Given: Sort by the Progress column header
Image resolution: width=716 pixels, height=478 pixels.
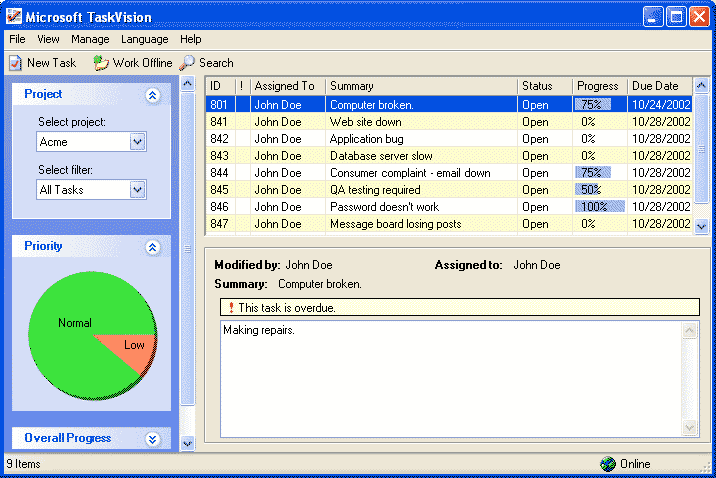Looking at the screenshot, I should (600, 86).
